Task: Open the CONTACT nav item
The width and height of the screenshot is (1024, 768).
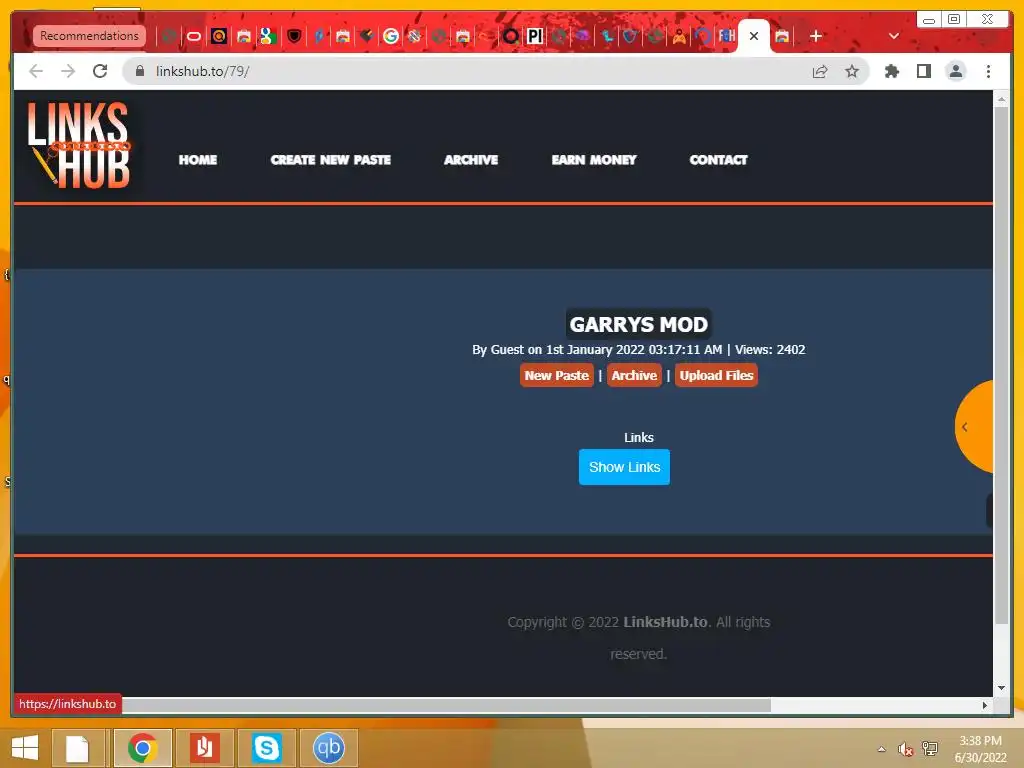Action: pos(718,160)
